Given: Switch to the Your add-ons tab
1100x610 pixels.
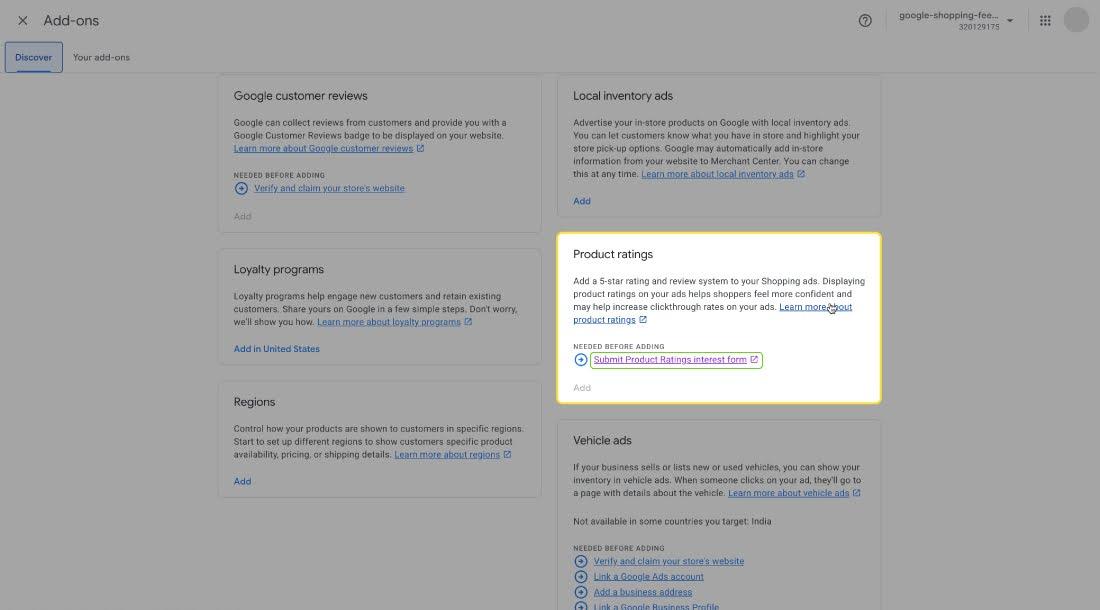Looking at the screenshot, I should click(101, 57).
